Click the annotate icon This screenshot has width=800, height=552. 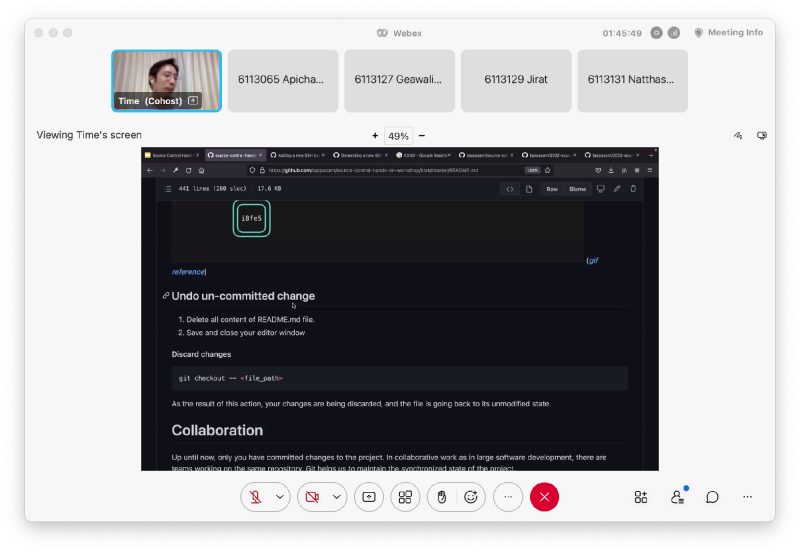pos(738,136)
